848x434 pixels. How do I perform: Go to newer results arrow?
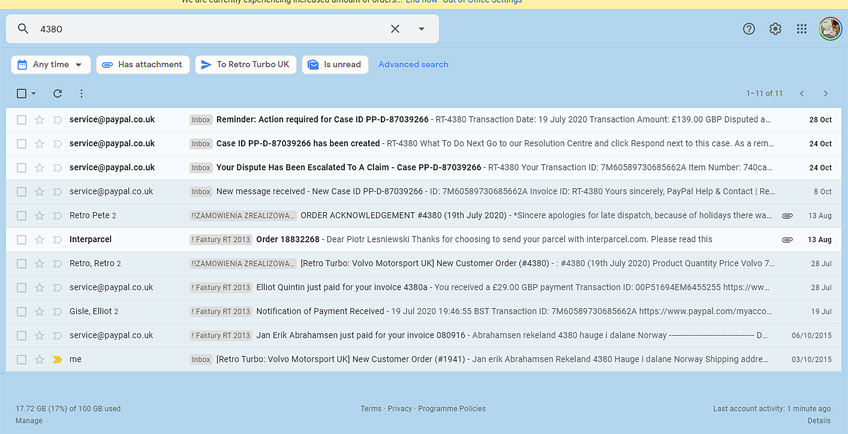coord(802,94)
